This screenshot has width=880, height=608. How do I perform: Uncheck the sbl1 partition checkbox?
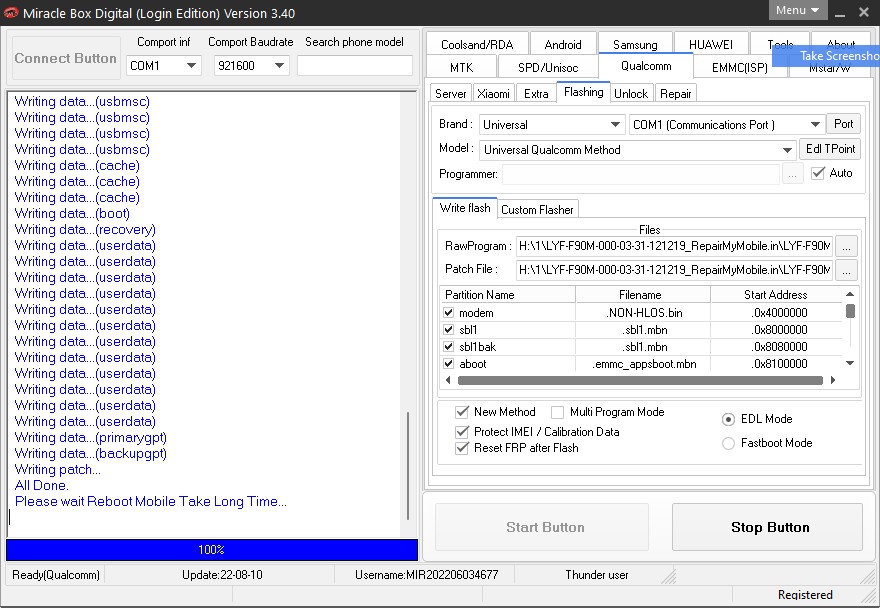pos(448,330)
